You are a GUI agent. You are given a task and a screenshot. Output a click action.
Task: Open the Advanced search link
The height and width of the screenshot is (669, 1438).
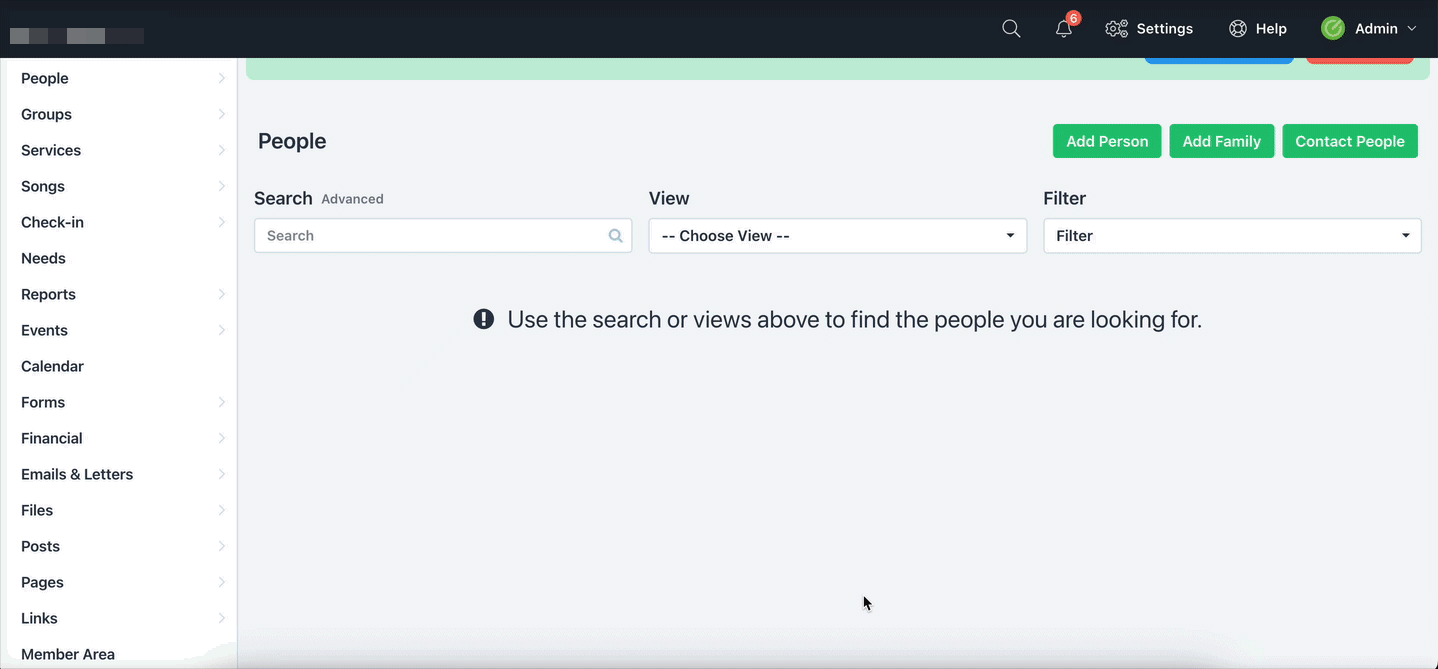click(x=352, y=199)
